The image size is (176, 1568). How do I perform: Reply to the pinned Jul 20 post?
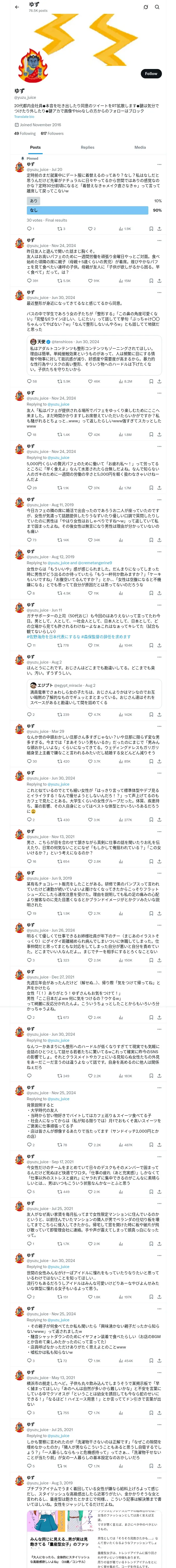pos(30,229)
